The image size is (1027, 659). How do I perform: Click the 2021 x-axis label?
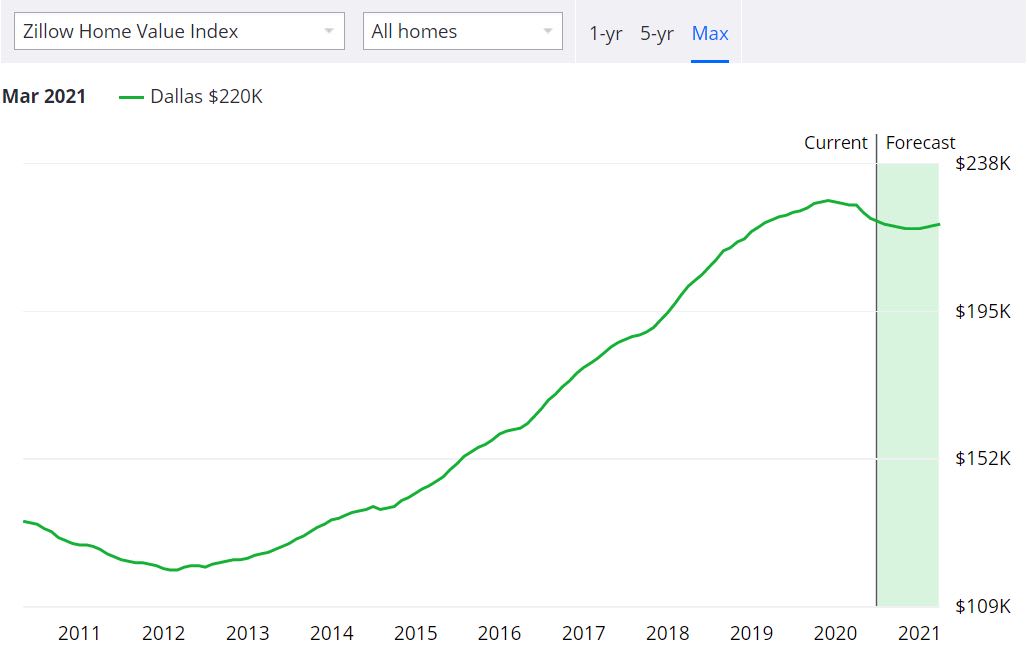(x=919, y=633)
